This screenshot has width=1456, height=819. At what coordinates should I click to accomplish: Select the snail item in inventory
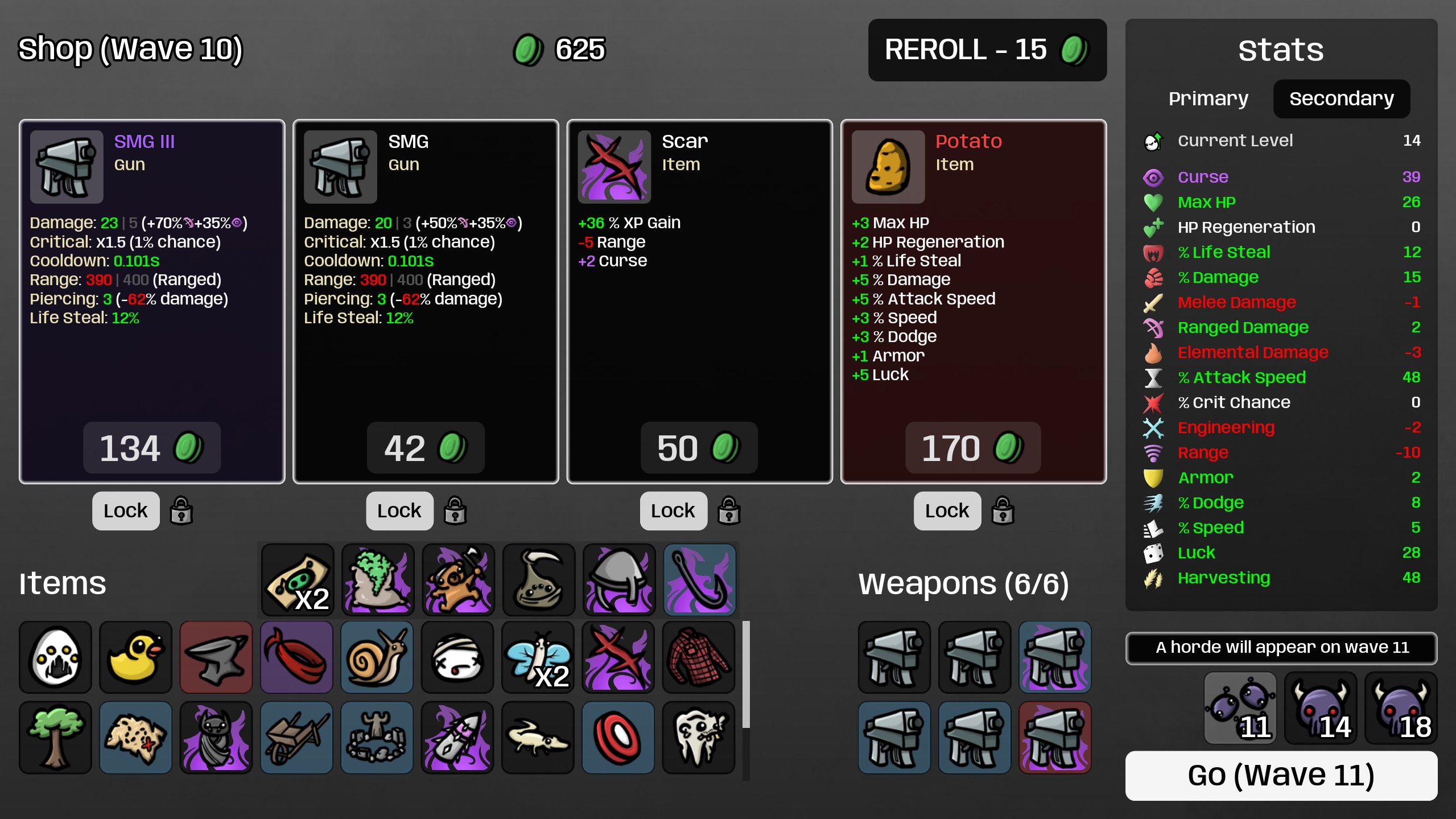(377, 657)
